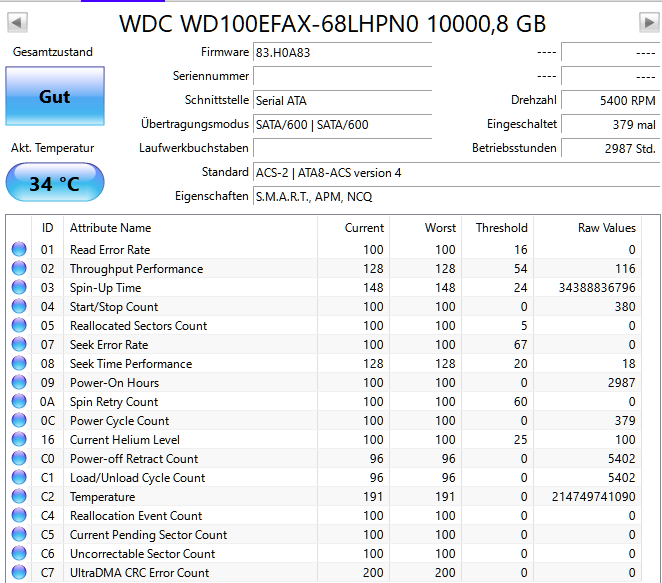Click status orb of Read Error Rate

click(x=19, y=249)
